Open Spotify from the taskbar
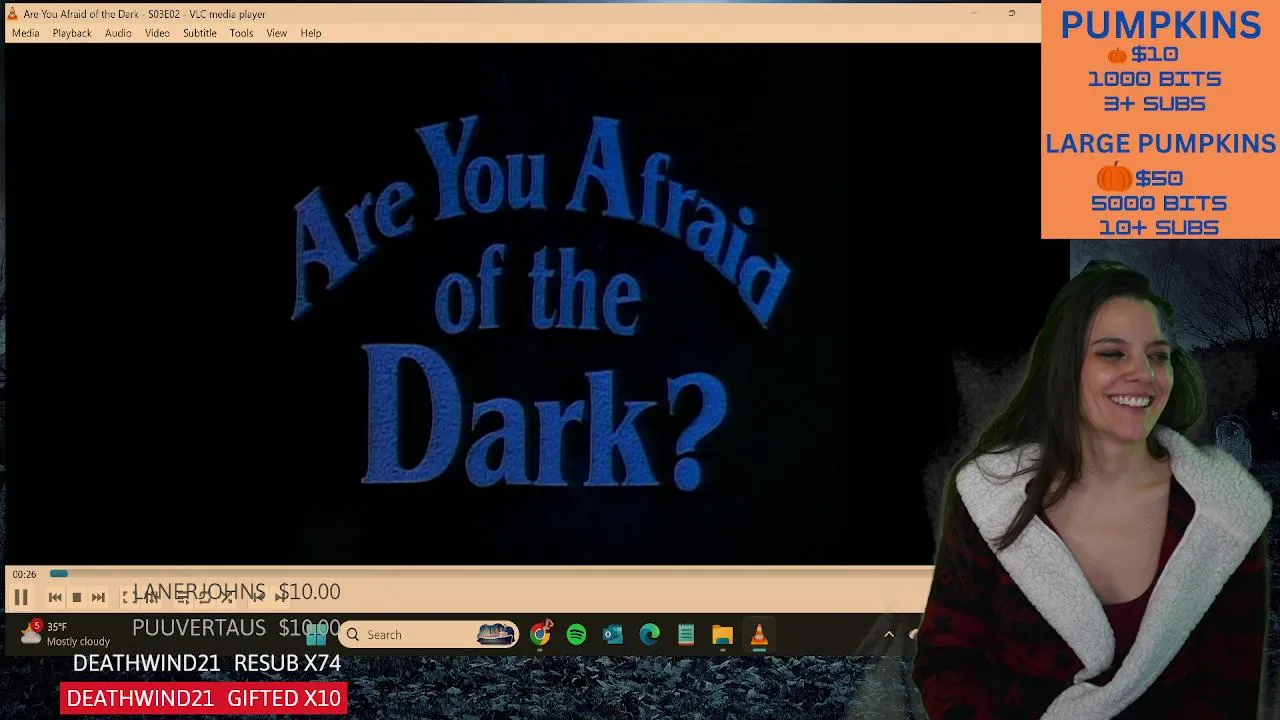1280x720 pixels. pos(576,634)
